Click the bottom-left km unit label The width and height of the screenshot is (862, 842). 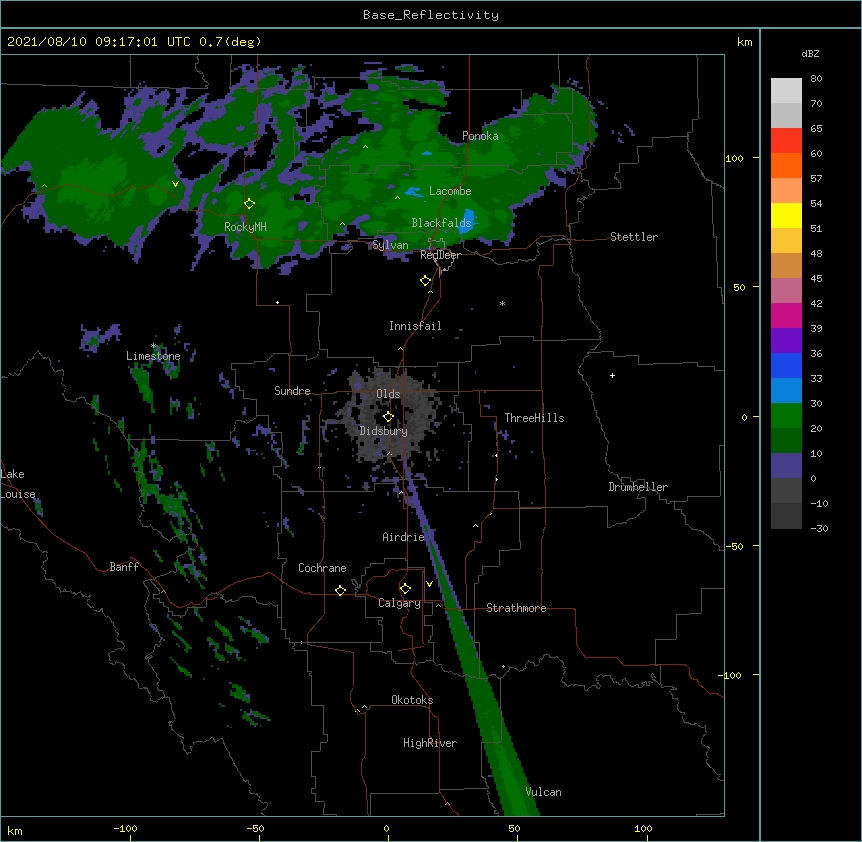coord(14,830)
